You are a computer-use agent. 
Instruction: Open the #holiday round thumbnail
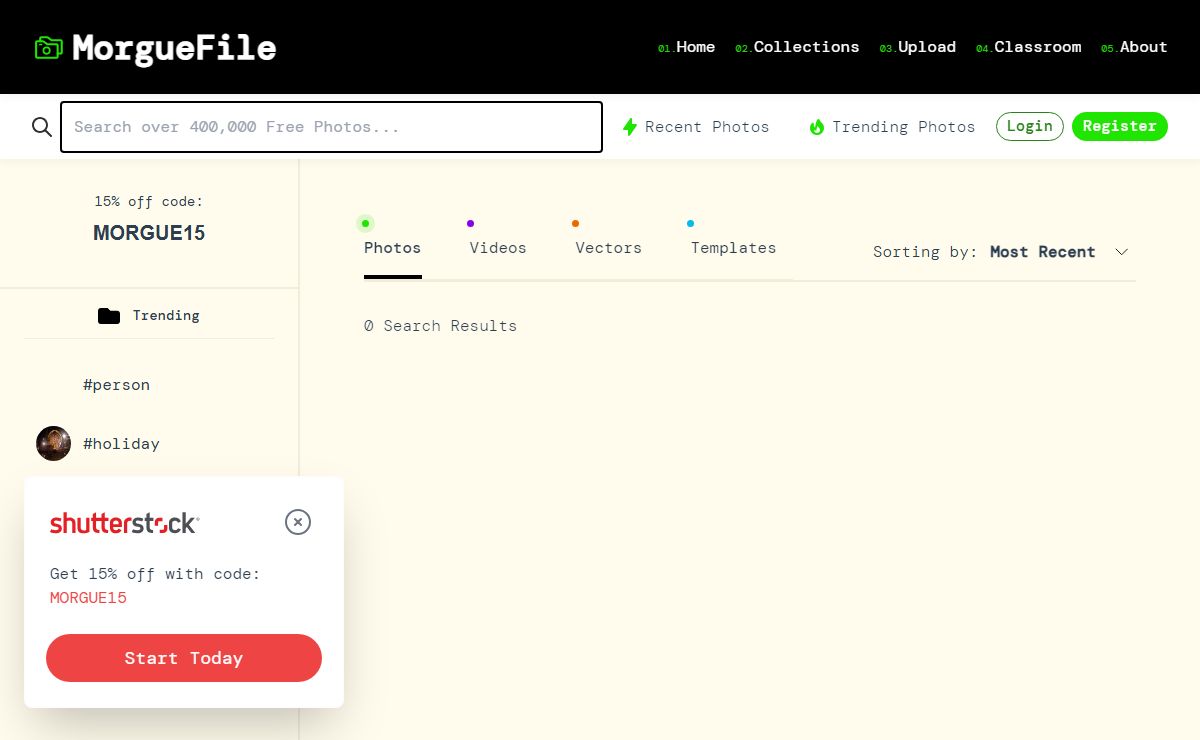pyautogui.click(x=53, y=443)
